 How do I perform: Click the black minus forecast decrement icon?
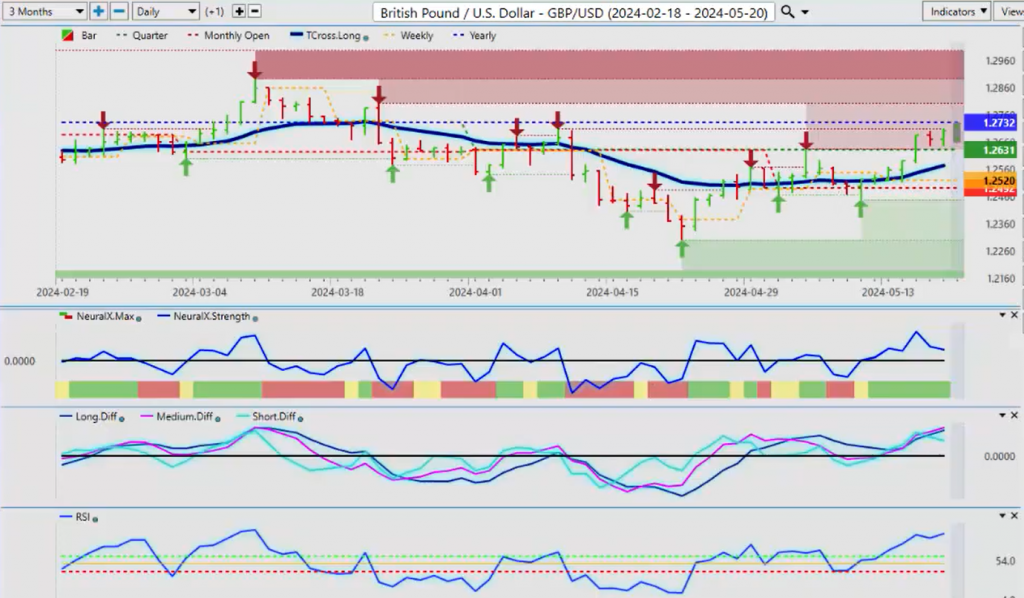[x=255, y=11]
